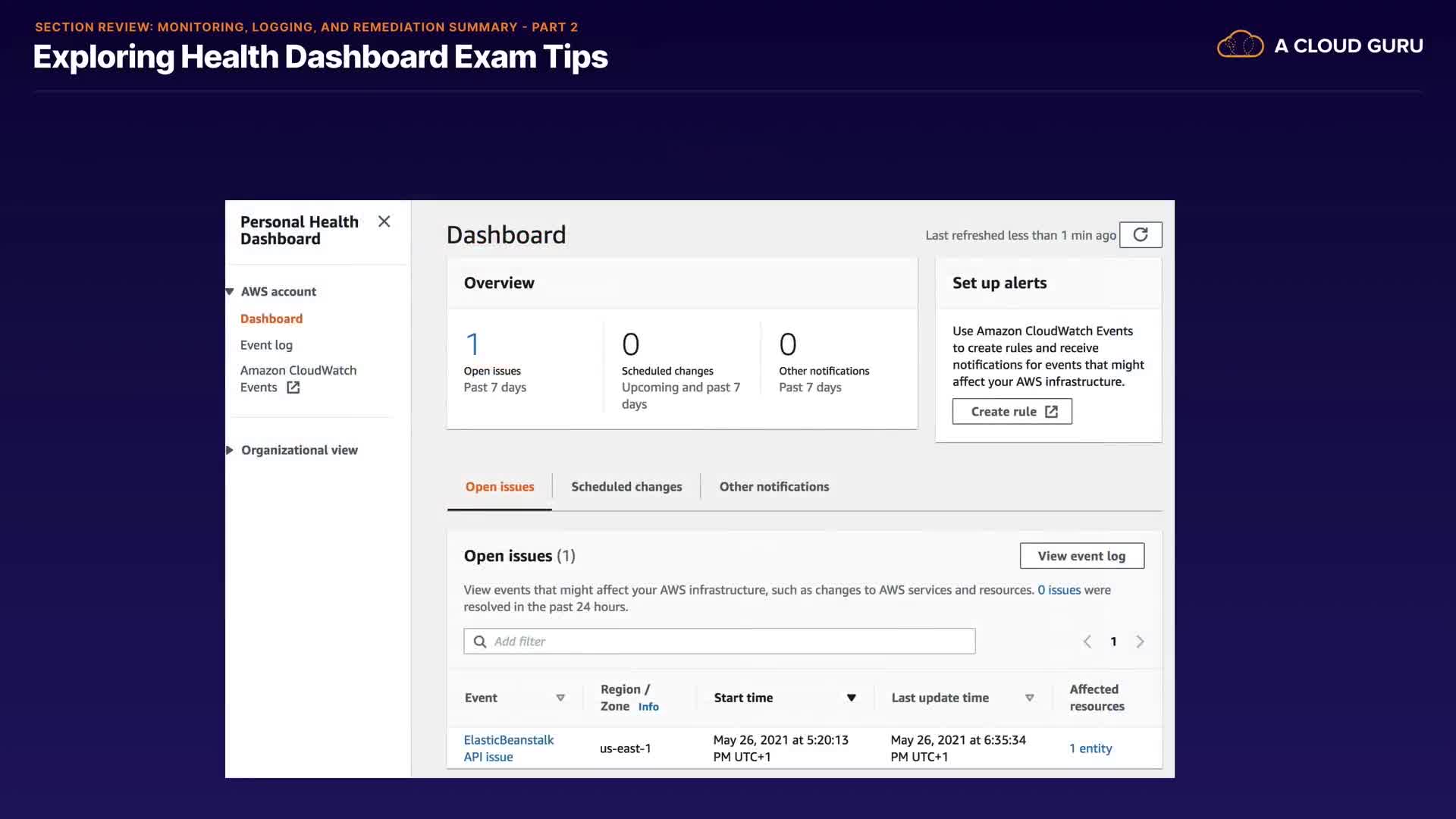The image size is (1456, 819).
Task: Click the Add filter input field
Action: [728, 642]
